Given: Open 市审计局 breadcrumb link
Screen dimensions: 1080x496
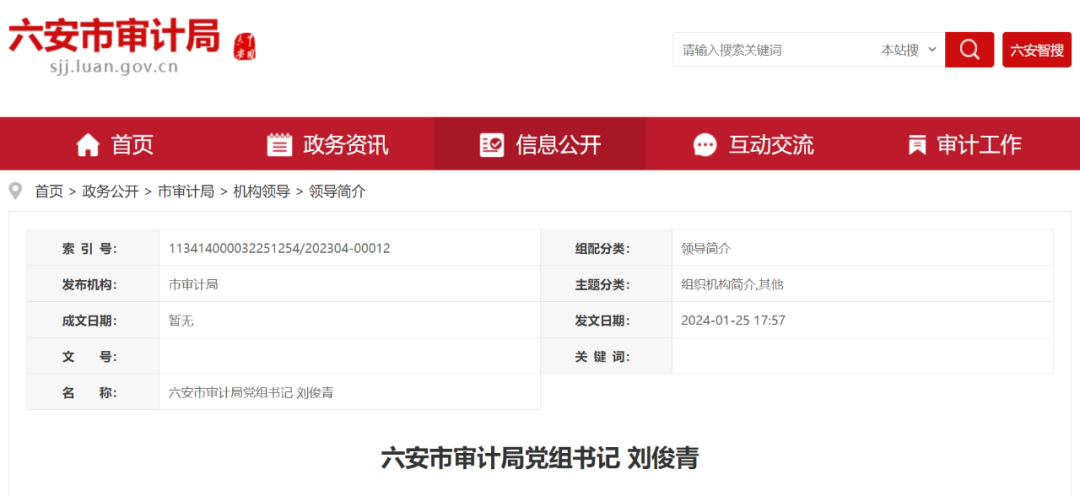Looking at the screenshot, I should [x=186, y=191].
